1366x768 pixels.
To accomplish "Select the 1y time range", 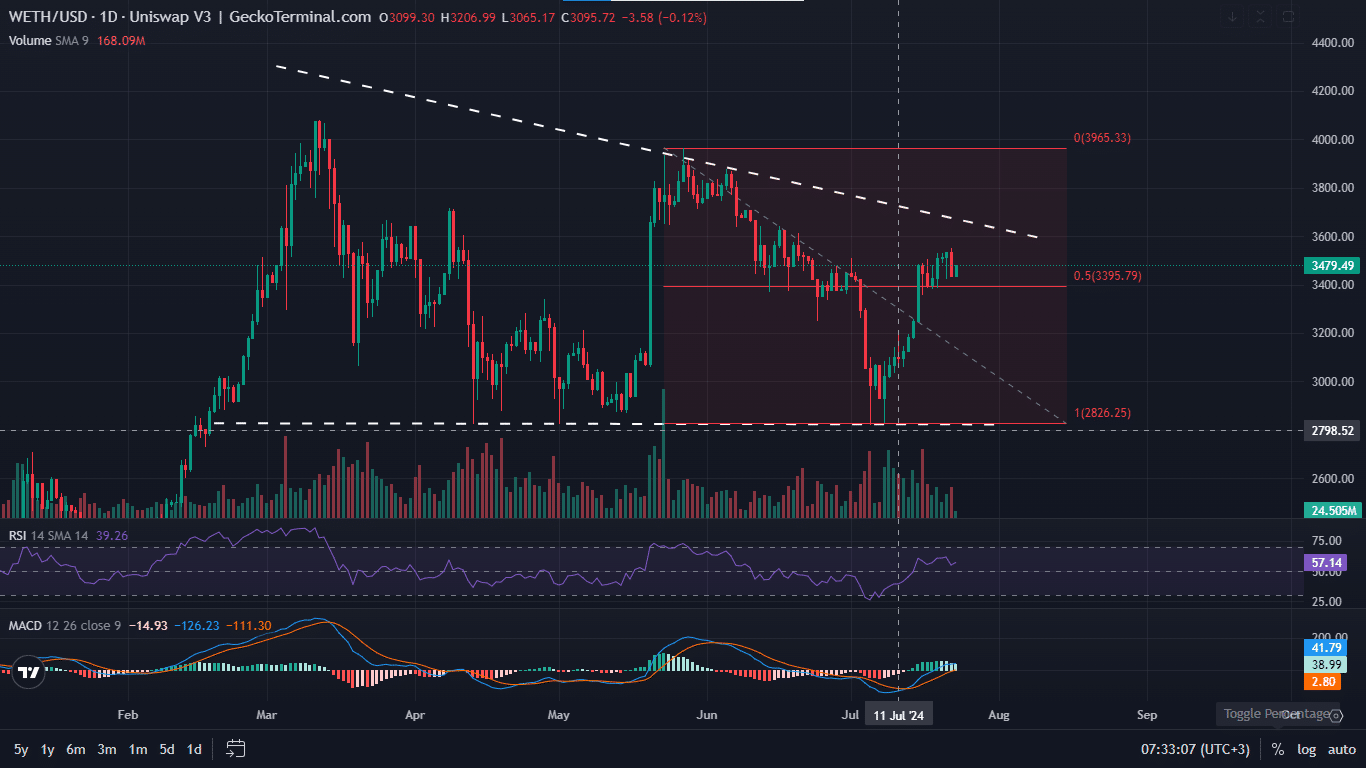I will pos(47,749).
